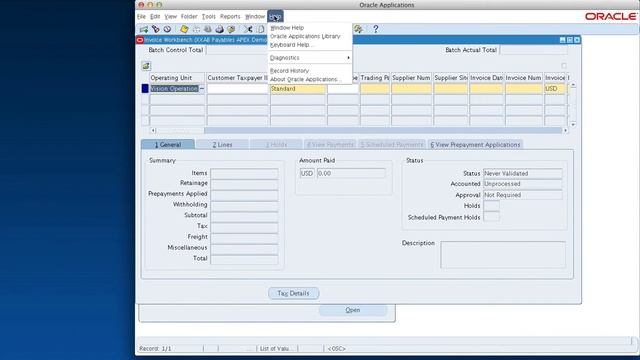Choose Oracle Applications Library menu item

305,36
